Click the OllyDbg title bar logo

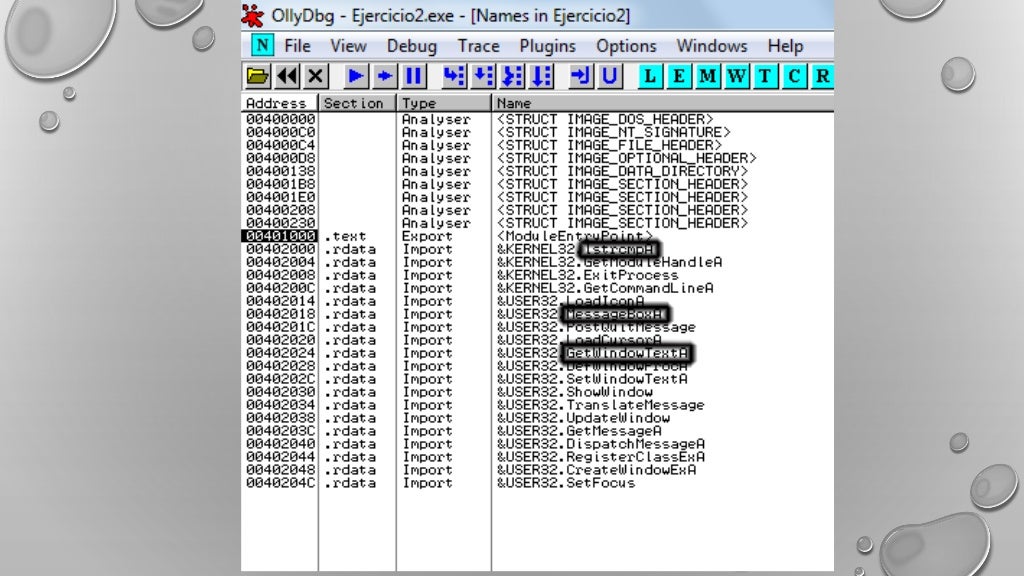tap(253, 15)
